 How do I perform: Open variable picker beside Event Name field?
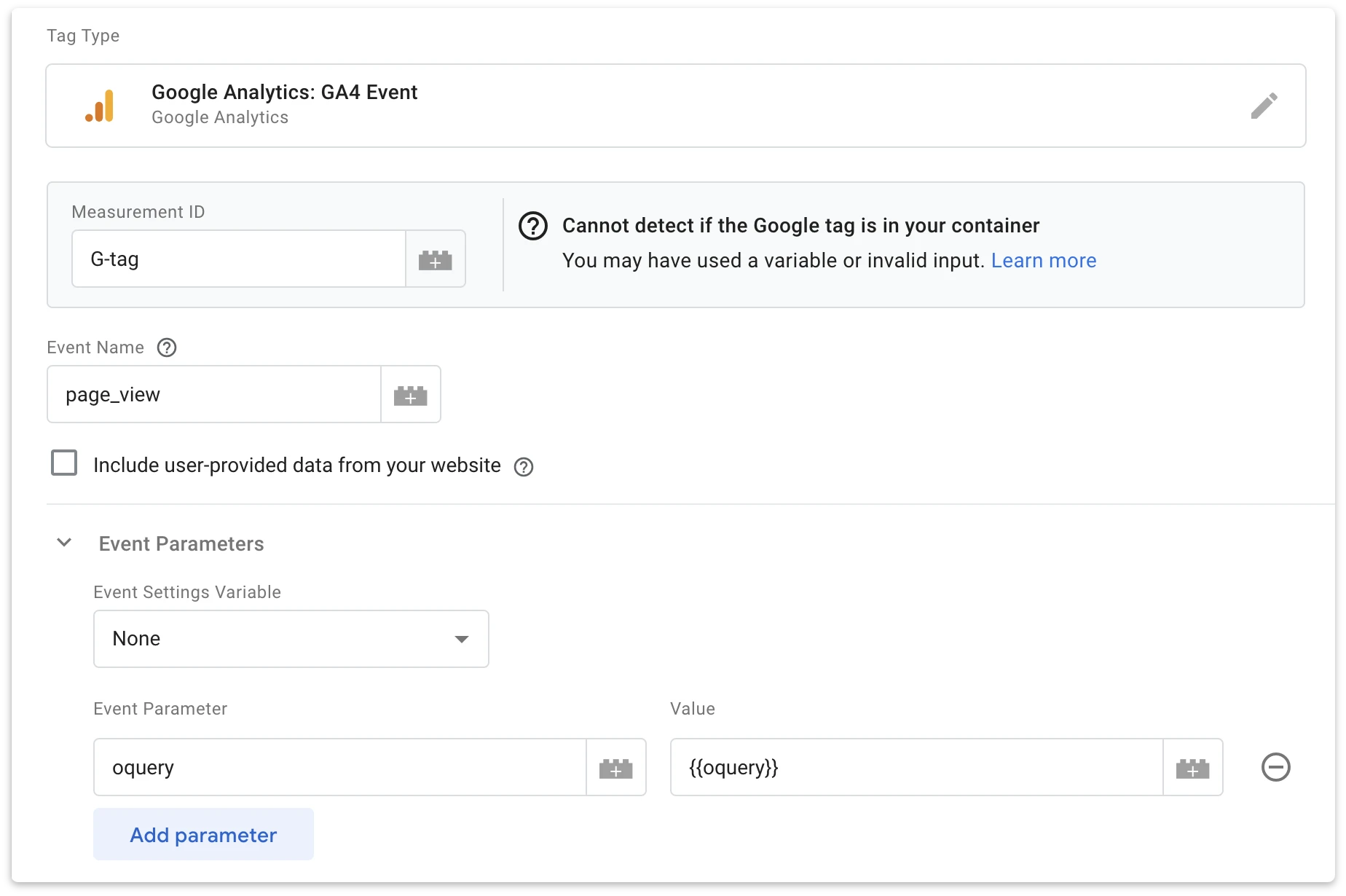tap(411, 395)
